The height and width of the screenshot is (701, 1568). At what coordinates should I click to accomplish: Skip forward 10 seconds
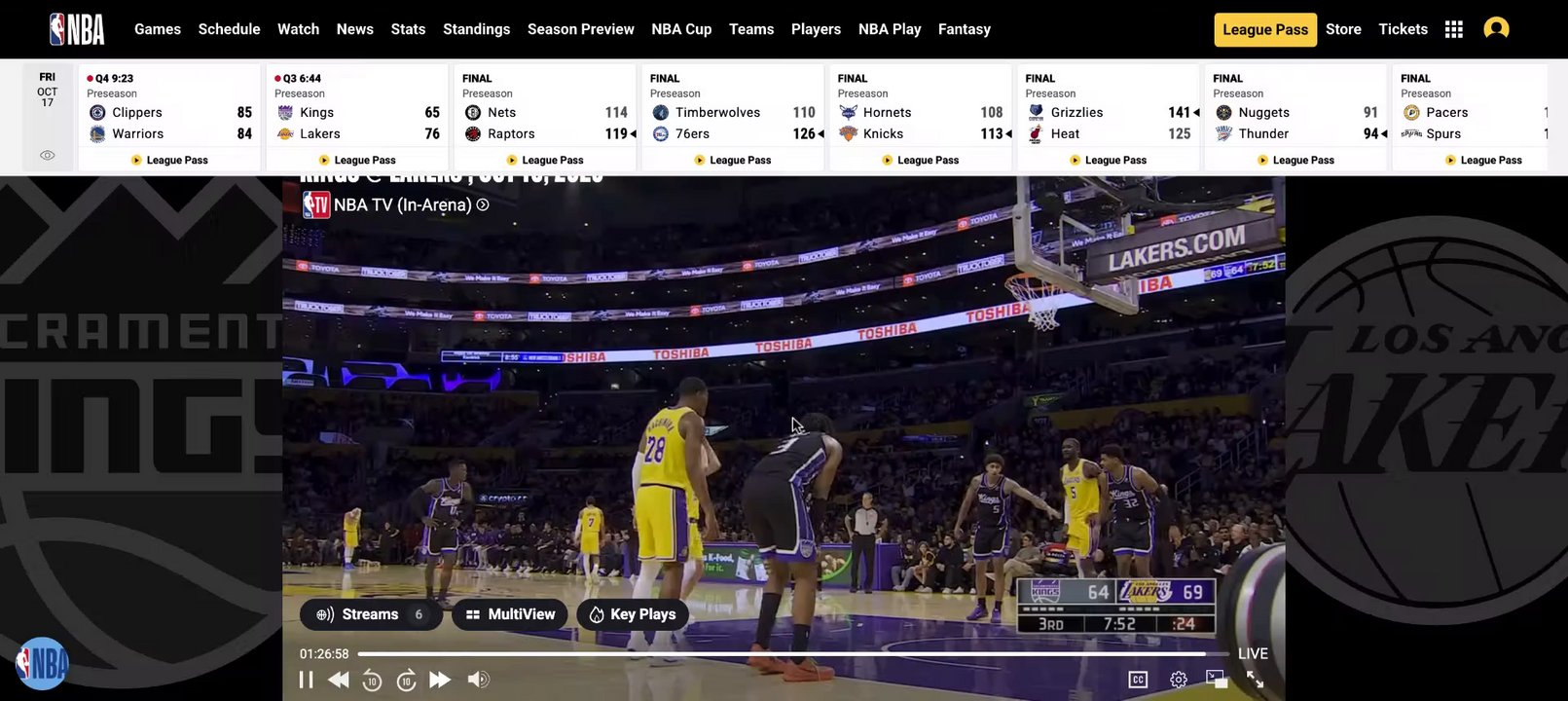[407, 680]
